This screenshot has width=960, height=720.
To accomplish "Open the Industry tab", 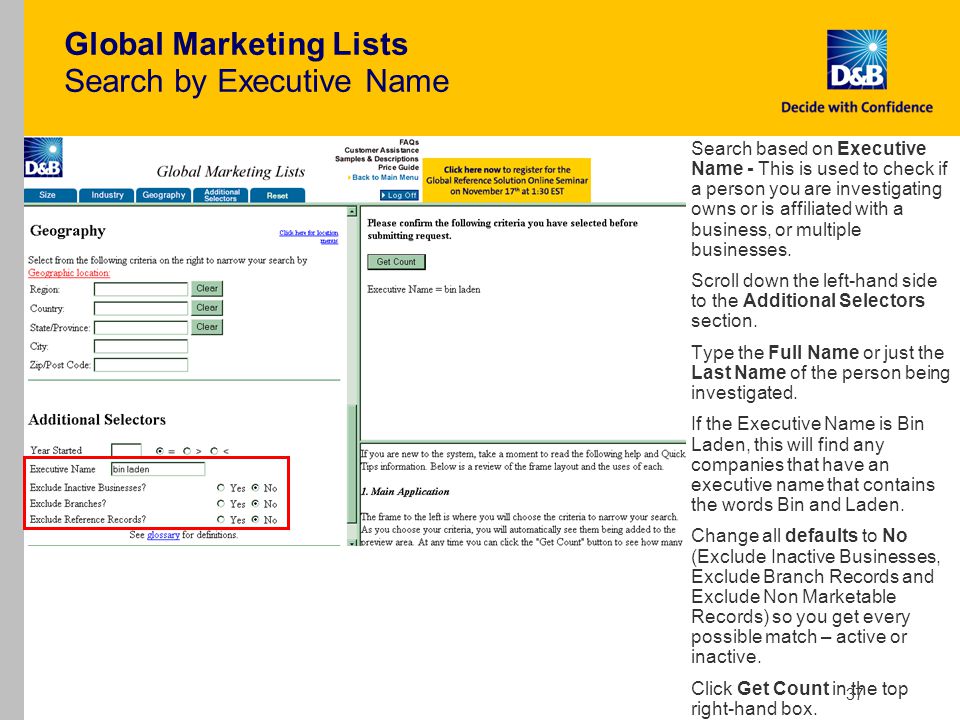I will coord(107,195).
